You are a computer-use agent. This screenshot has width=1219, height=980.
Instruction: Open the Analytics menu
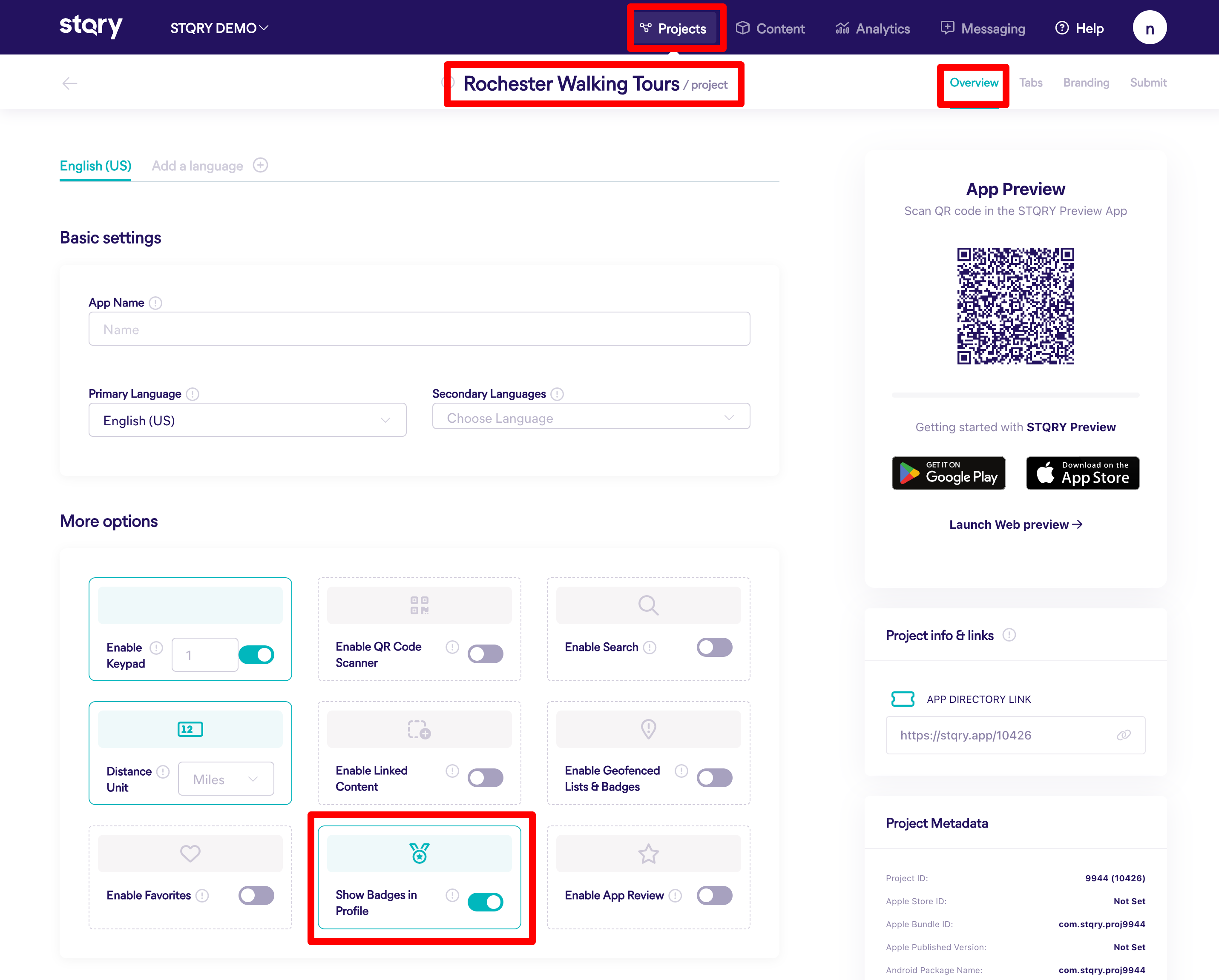(x=872, y=28)
